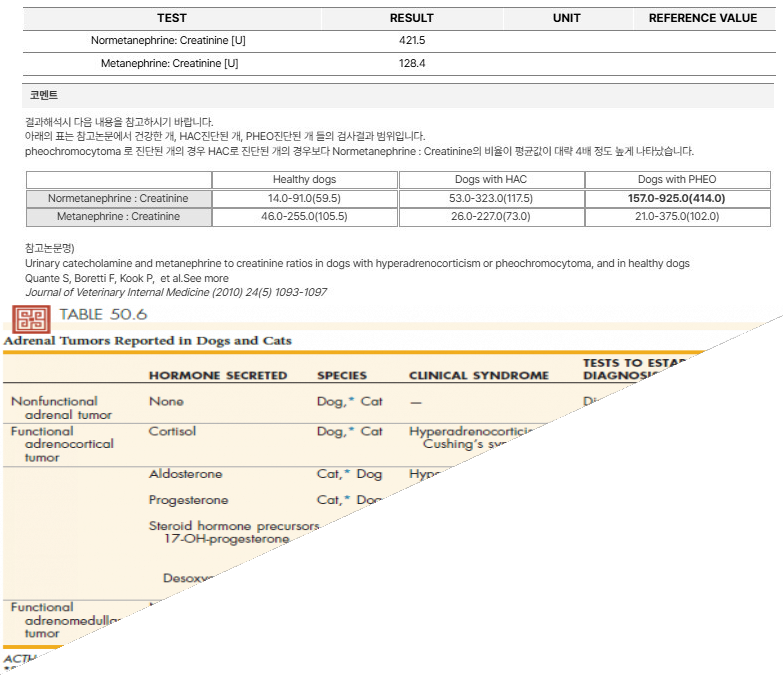Click the 코멘트 section header
The image size is (783, 675).
point(44,95)
